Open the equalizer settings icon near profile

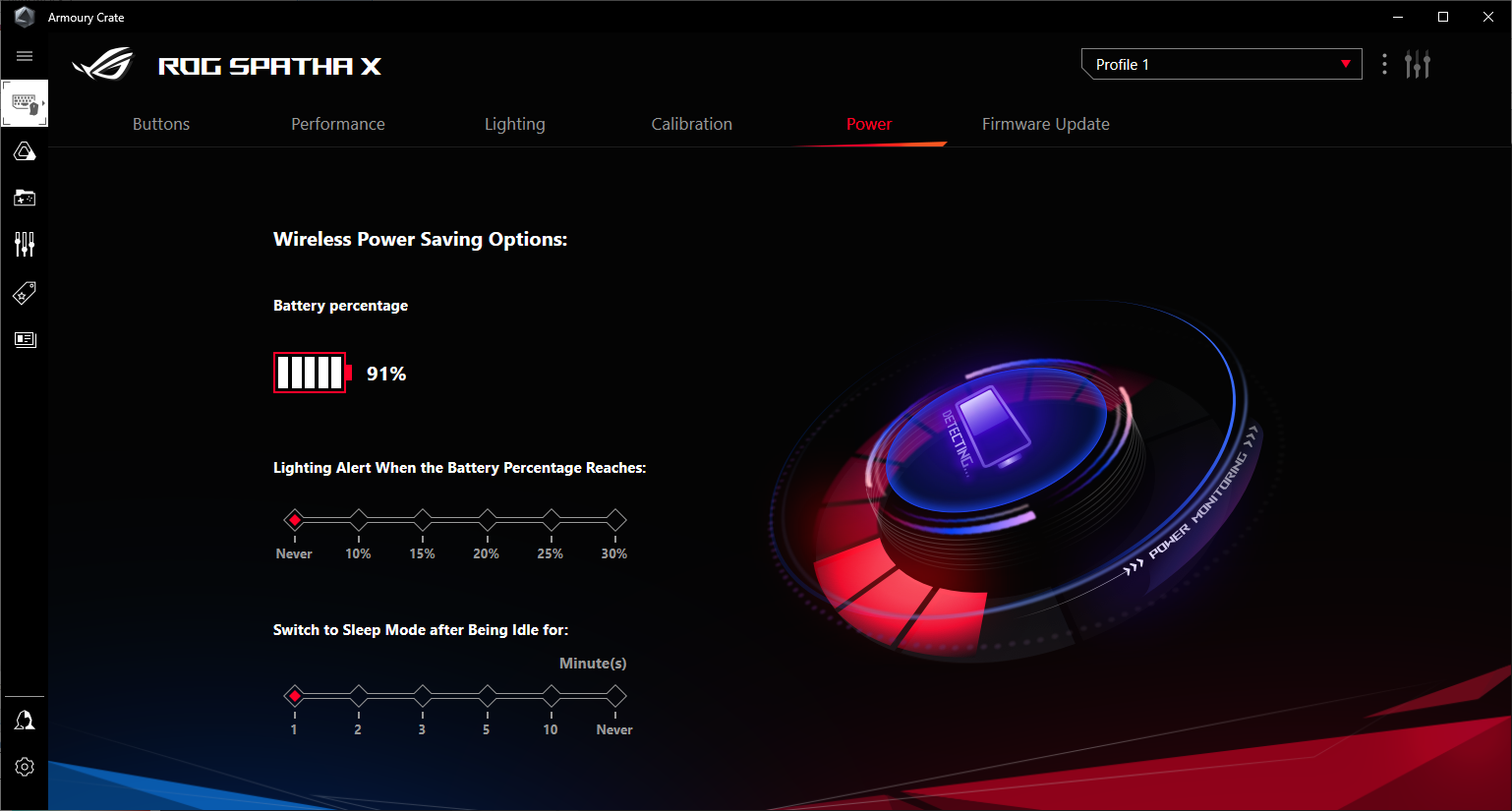(x=1418, y=64)
